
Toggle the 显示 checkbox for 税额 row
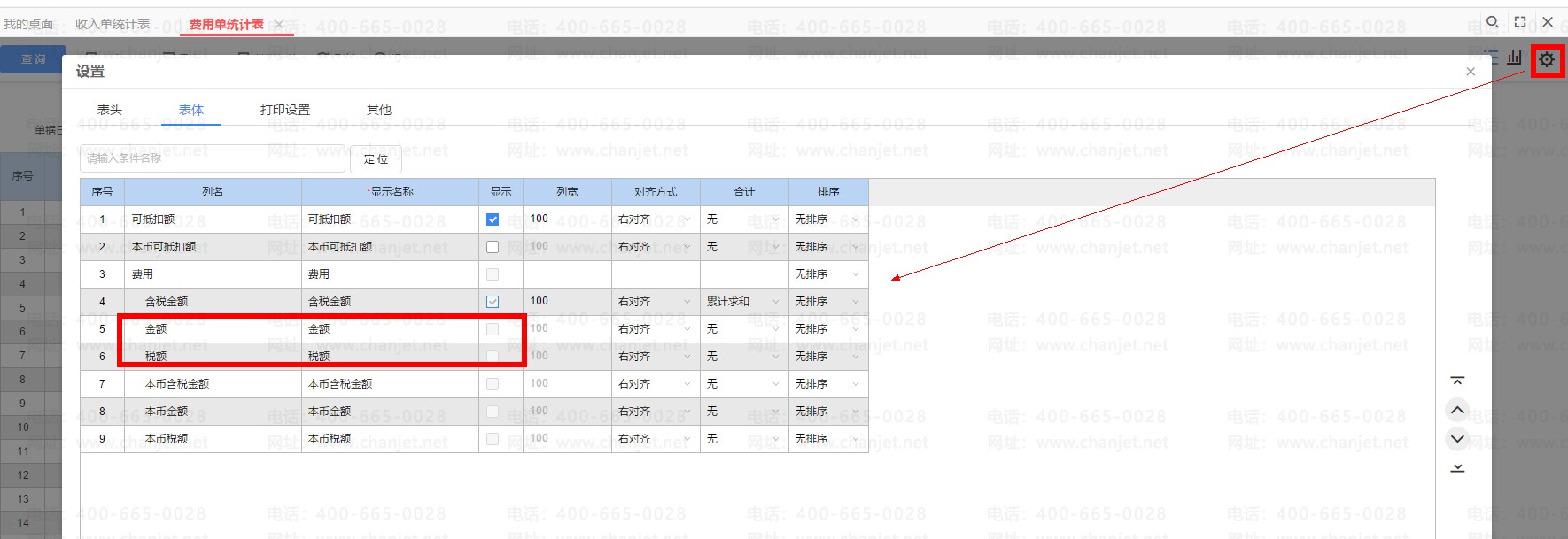coord(493,357)
